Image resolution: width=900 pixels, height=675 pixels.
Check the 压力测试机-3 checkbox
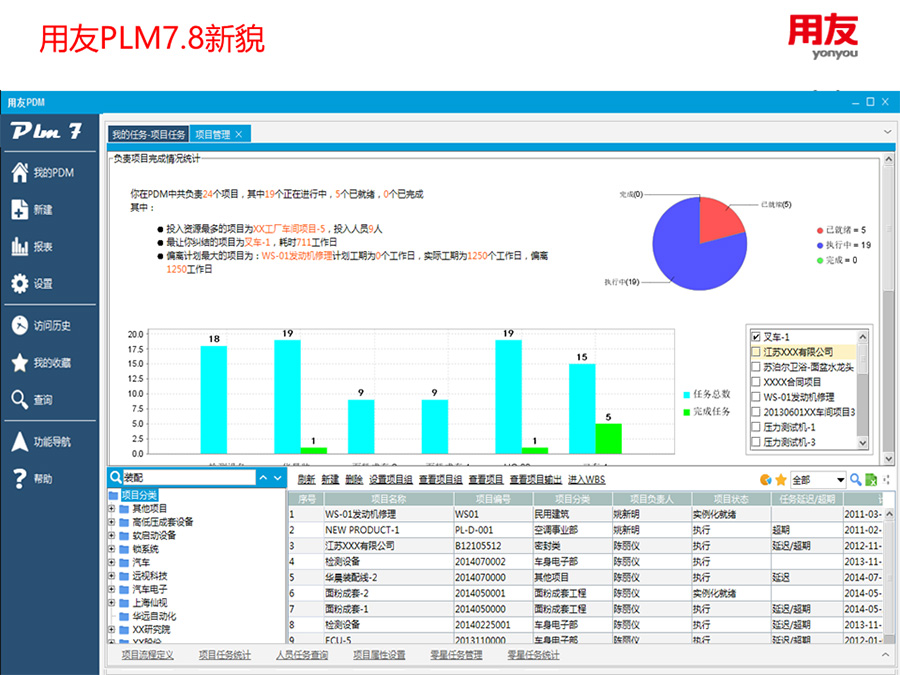(756, 441)
